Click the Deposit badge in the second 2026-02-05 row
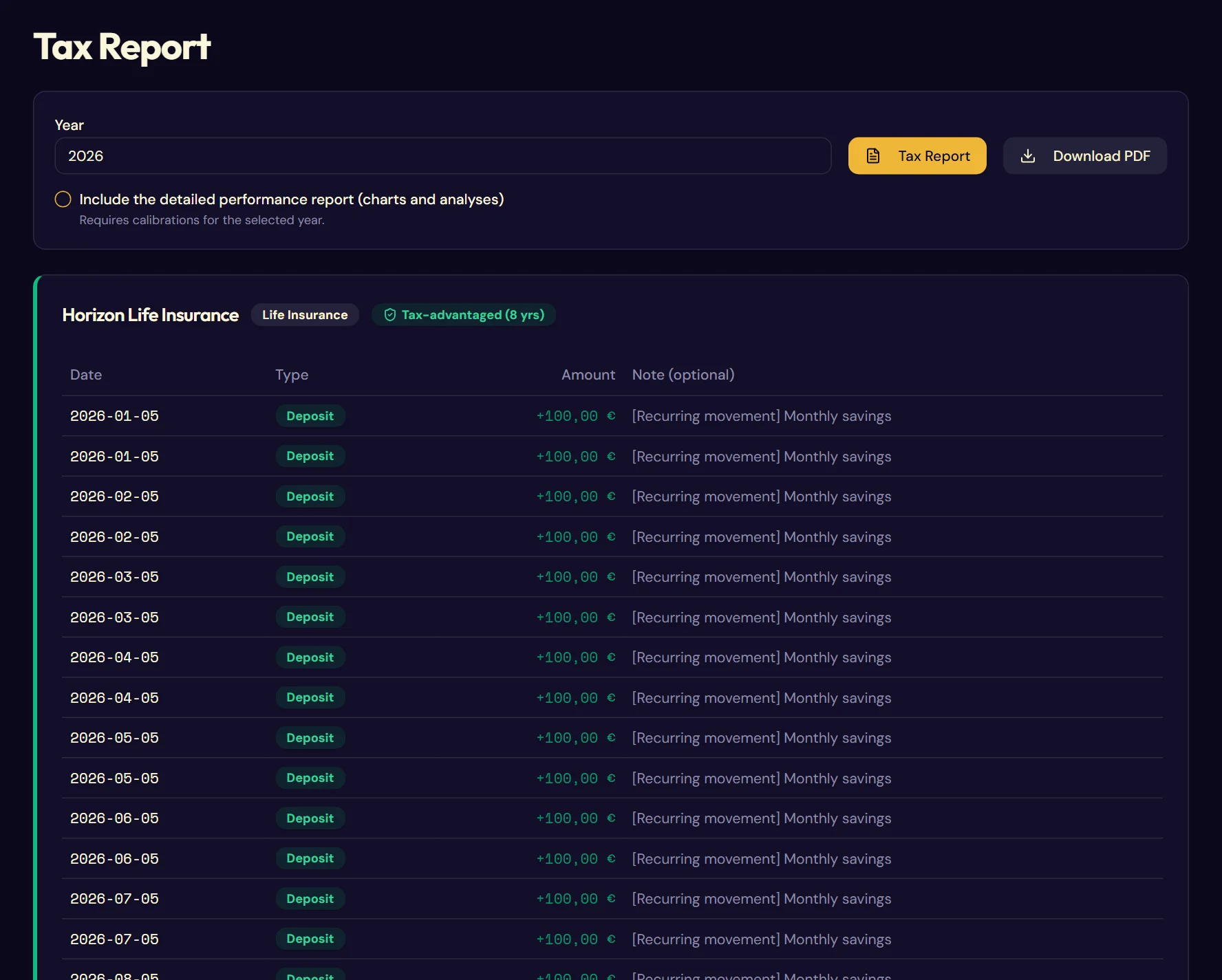 tap(310, 536)
